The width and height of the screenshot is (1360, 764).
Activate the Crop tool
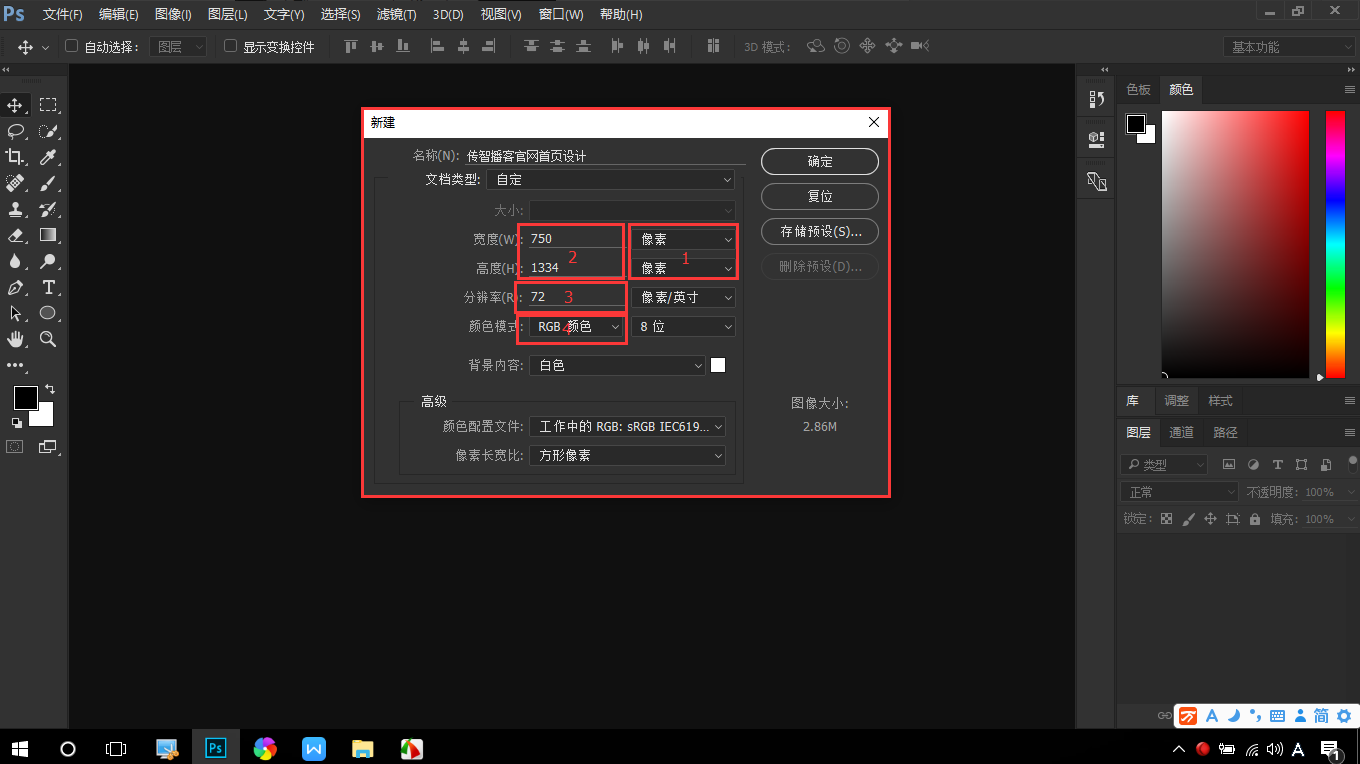point(15,157)
